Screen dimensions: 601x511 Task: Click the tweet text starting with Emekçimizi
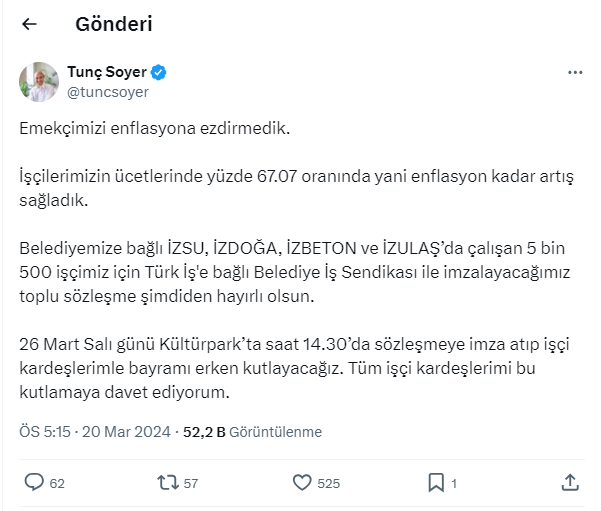pos(154,130)
